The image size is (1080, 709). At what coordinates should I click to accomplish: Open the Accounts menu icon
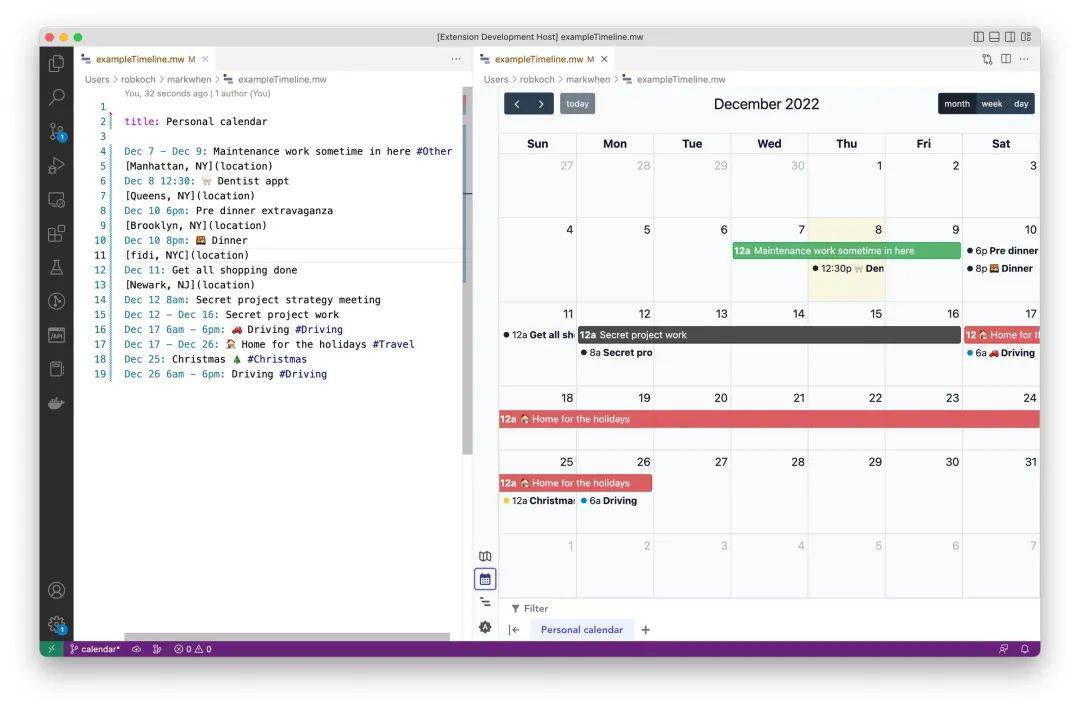(x=56, y=590)
